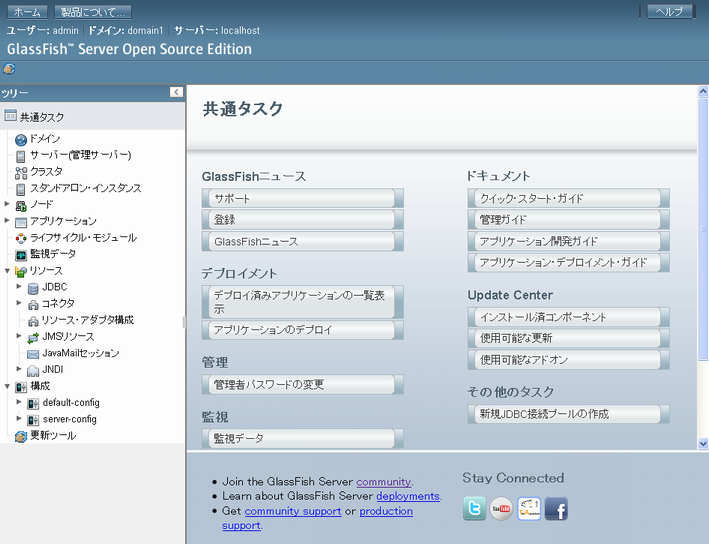Expand the JNDI tree node

[19, 369]
